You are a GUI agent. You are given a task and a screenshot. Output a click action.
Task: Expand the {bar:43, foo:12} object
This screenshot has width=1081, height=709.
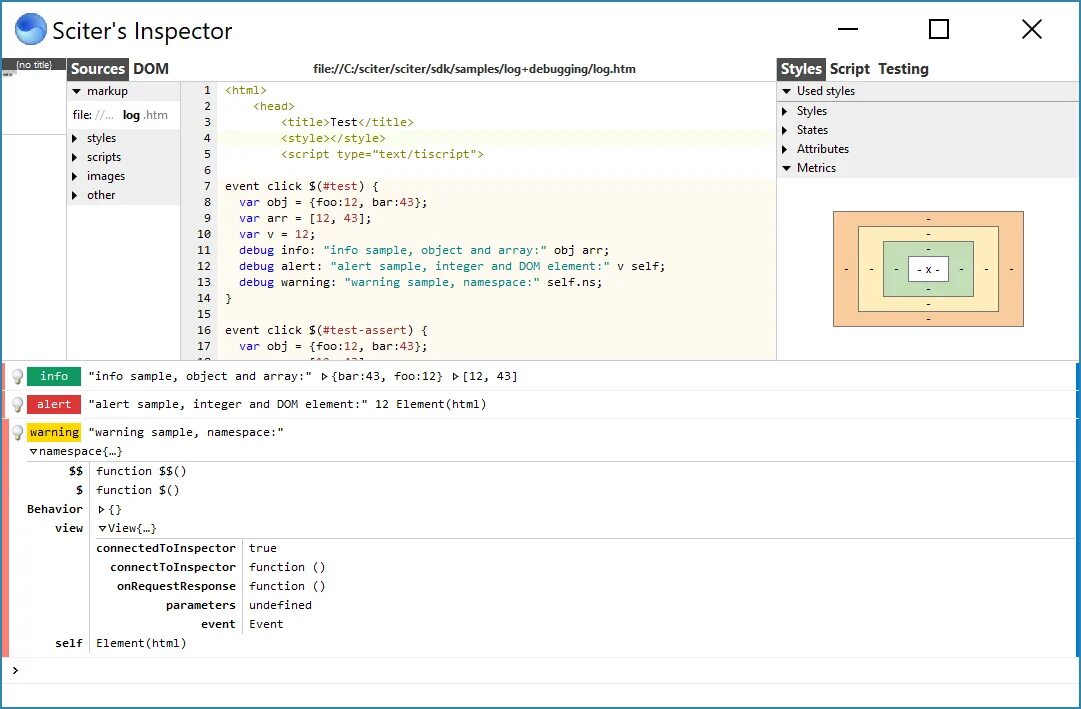325,377
